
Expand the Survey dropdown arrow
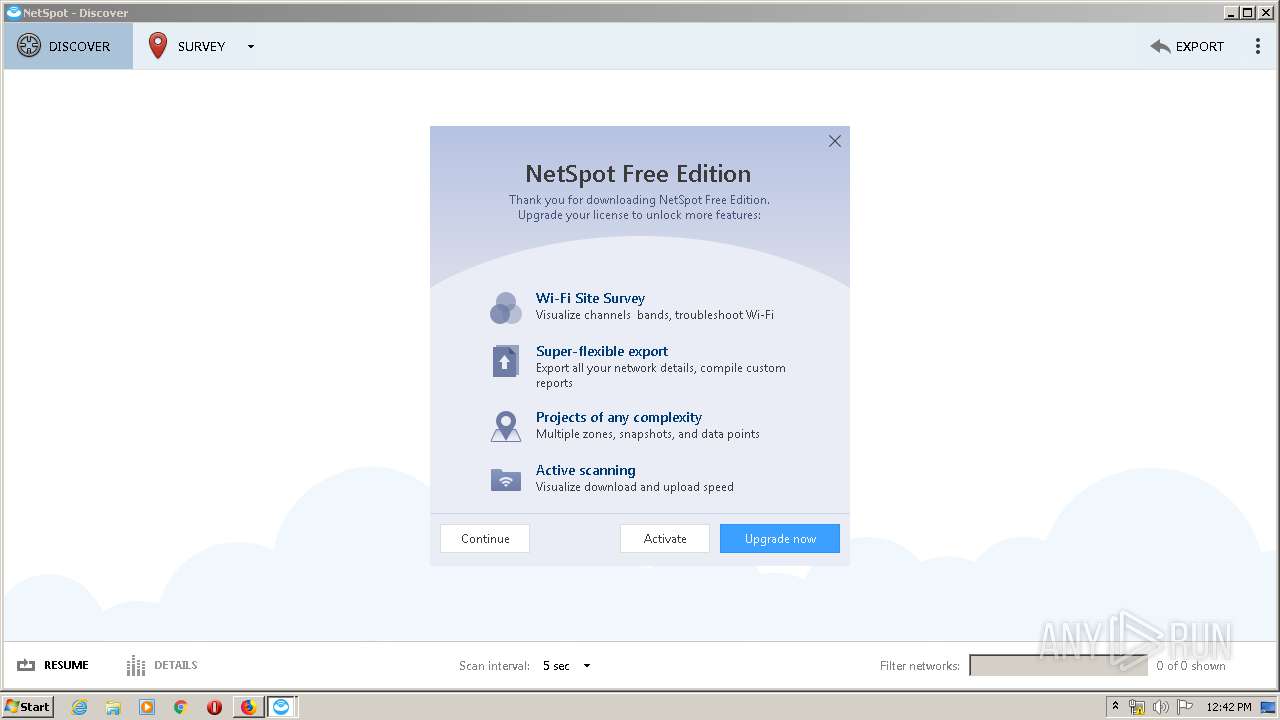click(251, 47)
